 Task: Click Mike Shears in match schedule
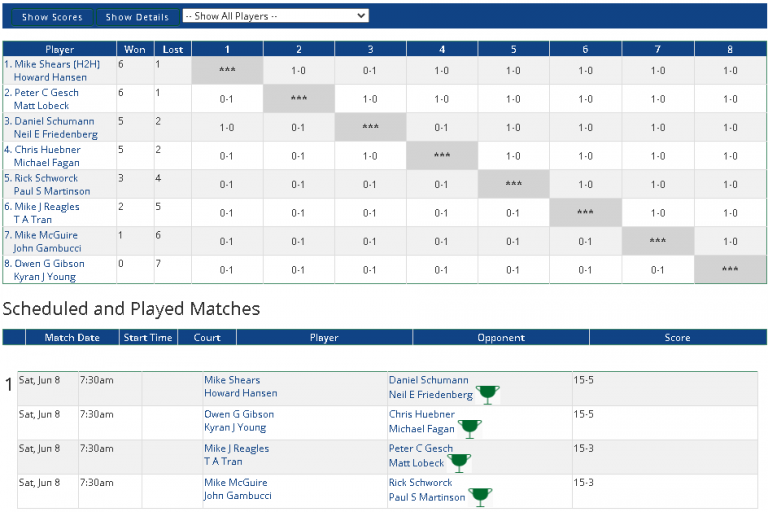pos(232,380)
